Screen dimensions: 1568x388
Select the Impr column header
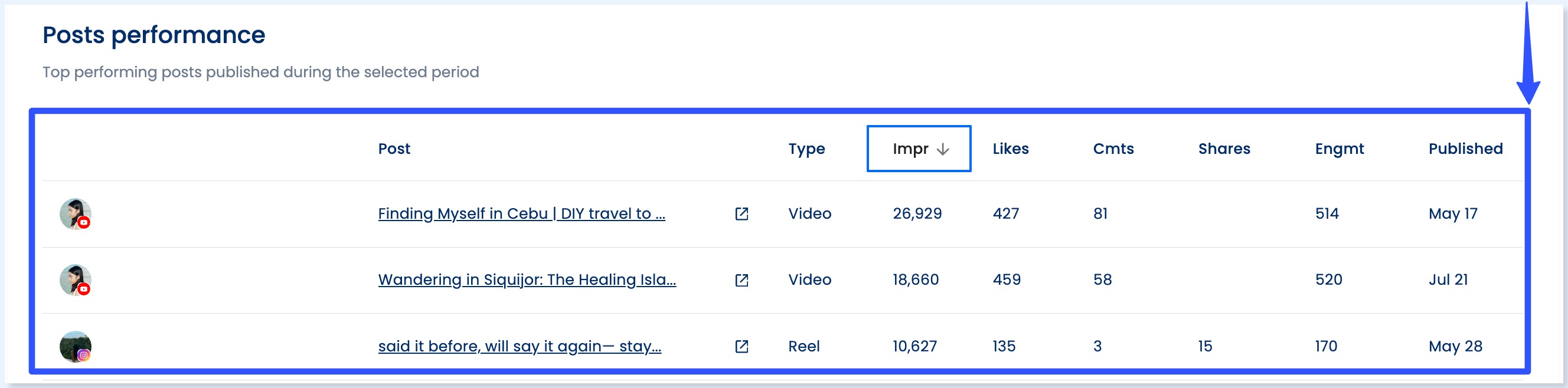pos(910,149)
